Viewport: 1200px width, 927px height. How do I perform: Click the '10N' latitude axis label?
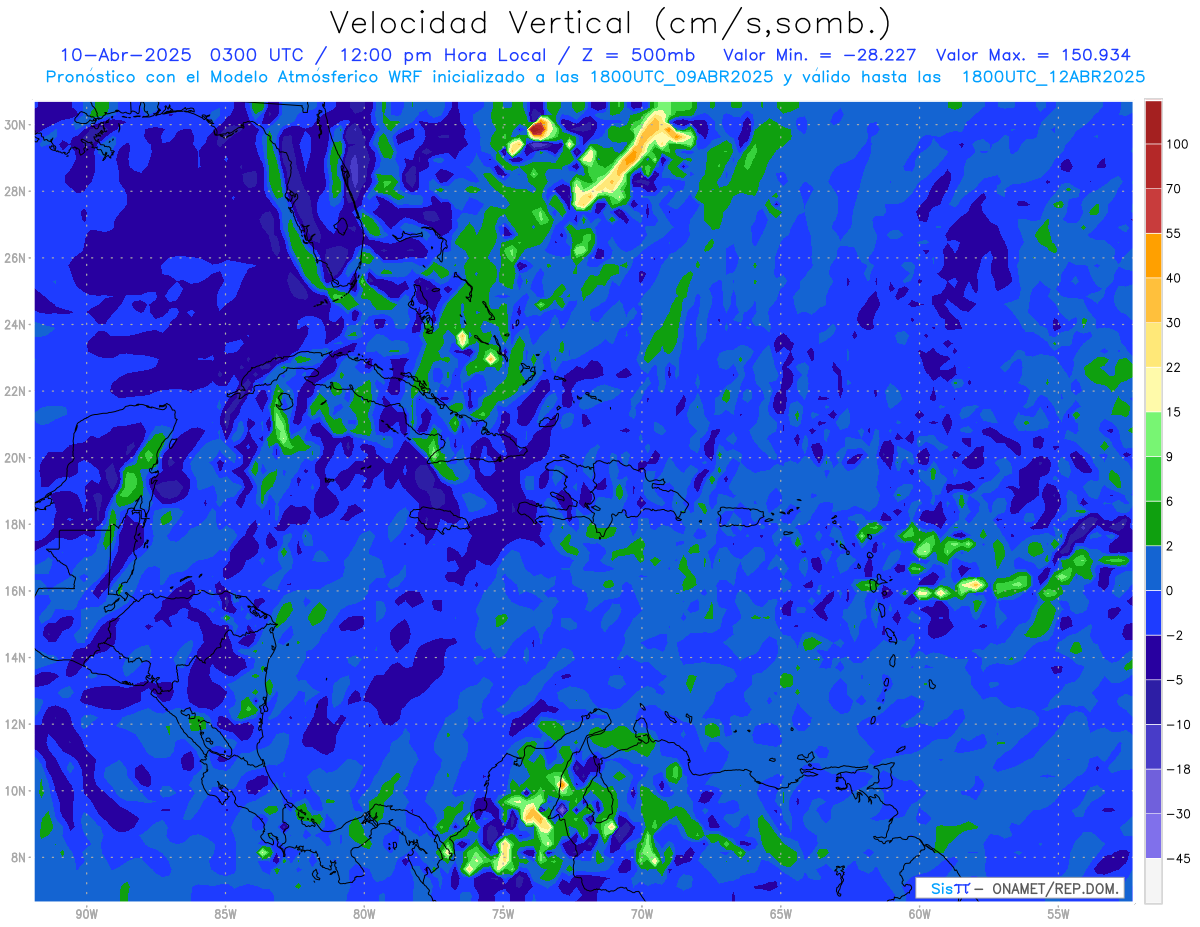pos(17,791)
